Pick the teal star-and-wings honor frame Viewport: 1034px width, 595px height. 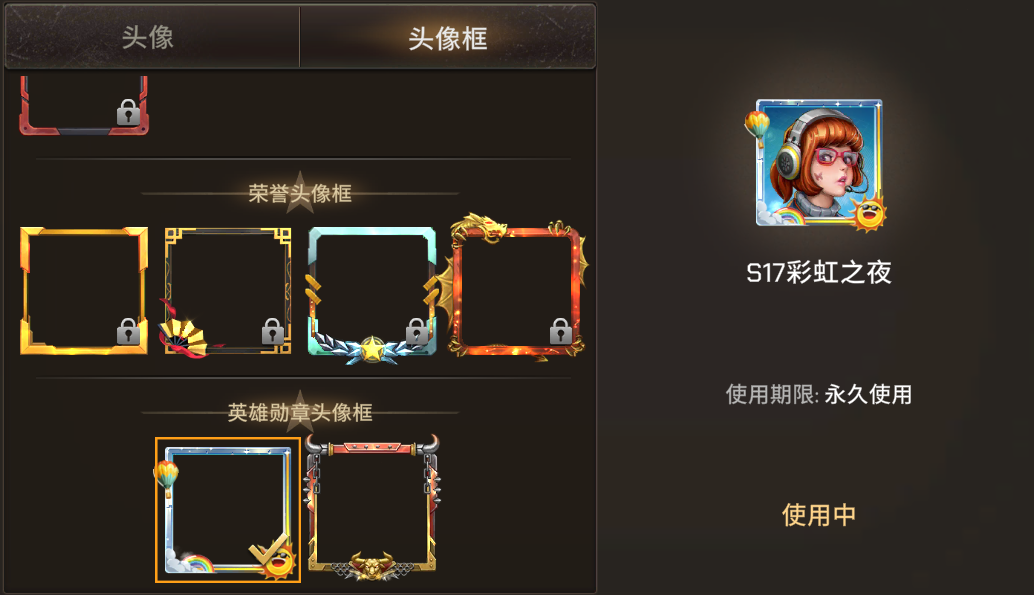372,294
